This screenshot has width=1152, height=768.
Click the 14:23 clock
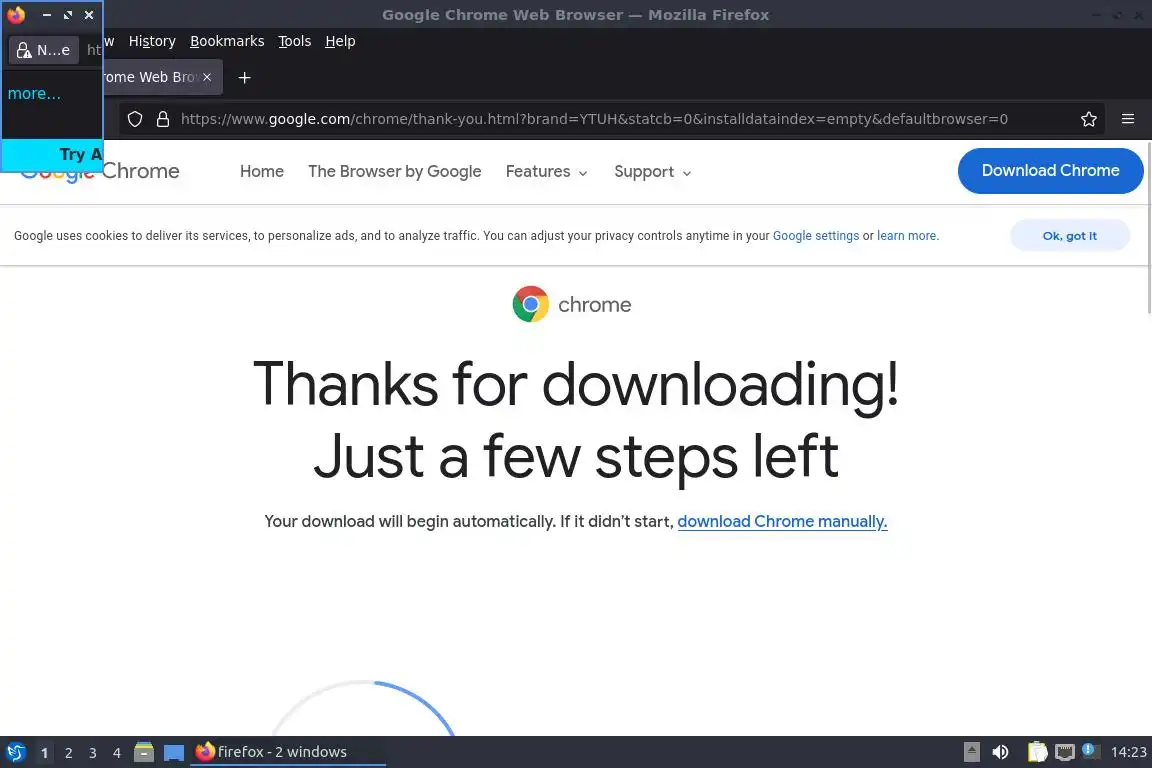tap(1128, 752)
